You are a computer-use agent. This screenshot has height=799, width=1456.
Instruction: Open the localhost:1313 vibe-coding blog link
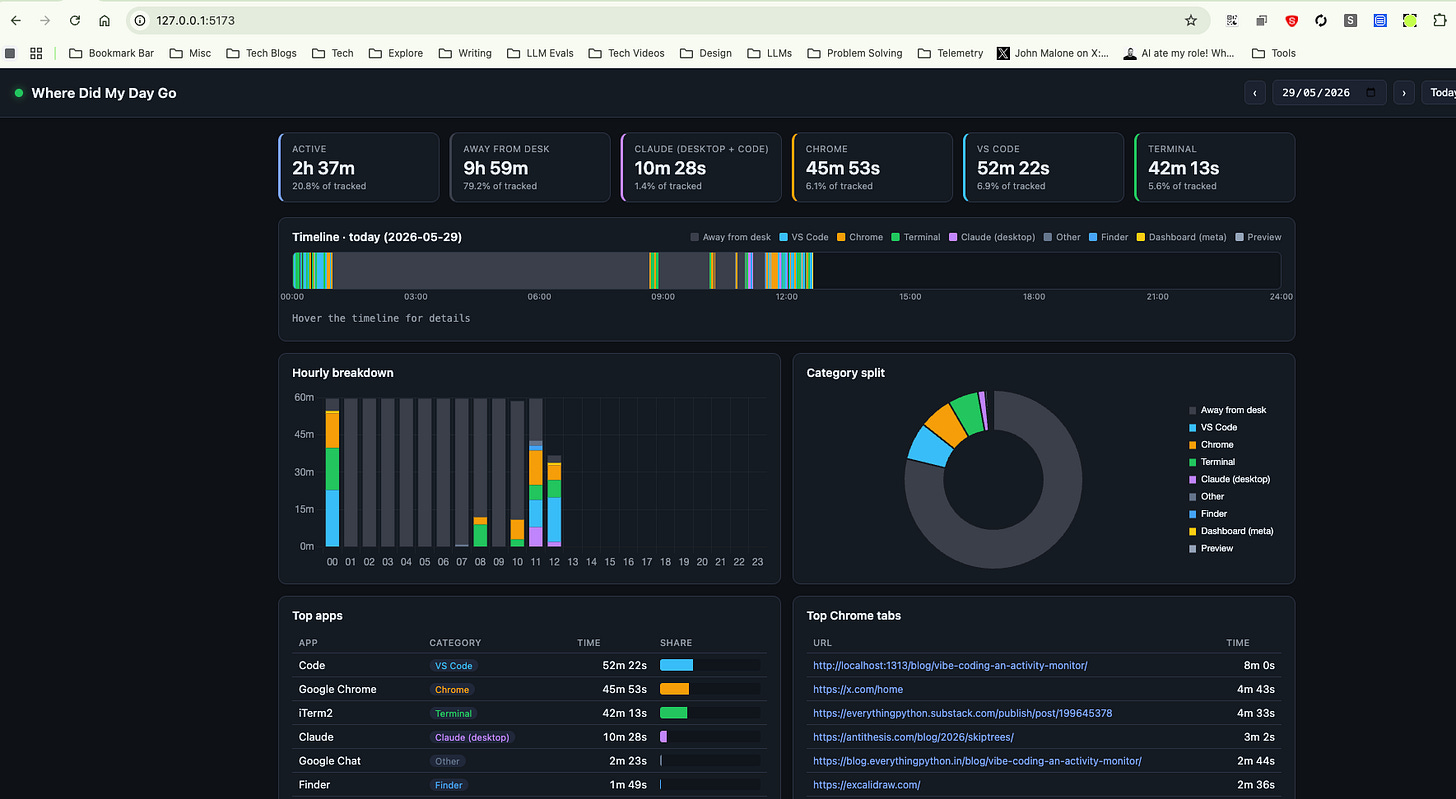click(950, 666)
